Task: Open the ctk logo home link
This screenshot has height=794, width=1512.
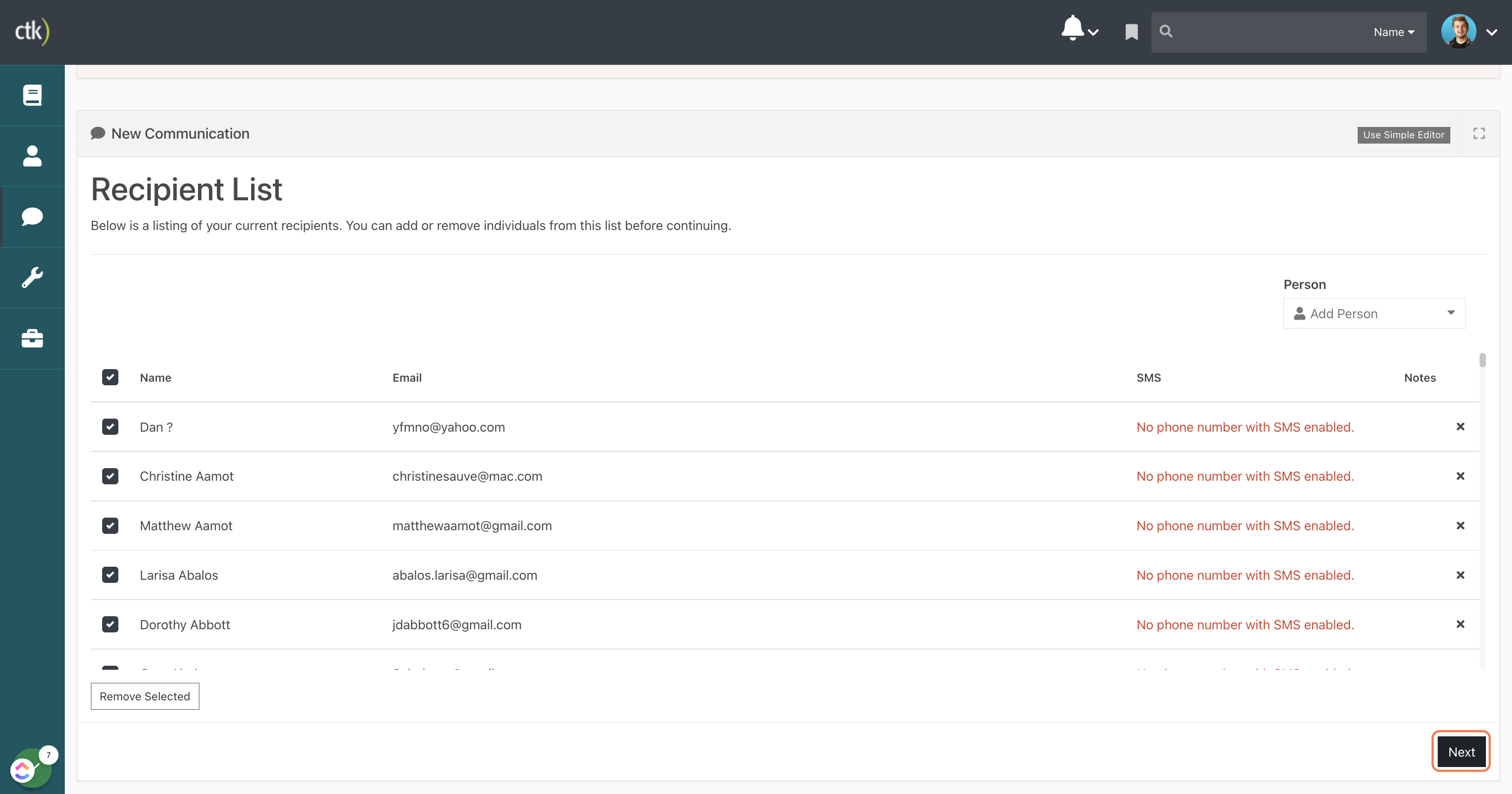Action: (x=31, y=31)
